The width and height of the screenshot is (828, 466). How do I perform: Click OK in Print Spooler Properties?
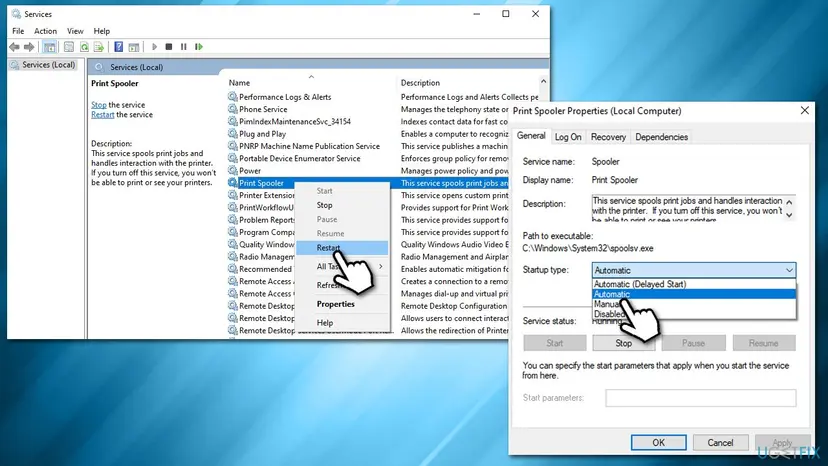point(658,443)
